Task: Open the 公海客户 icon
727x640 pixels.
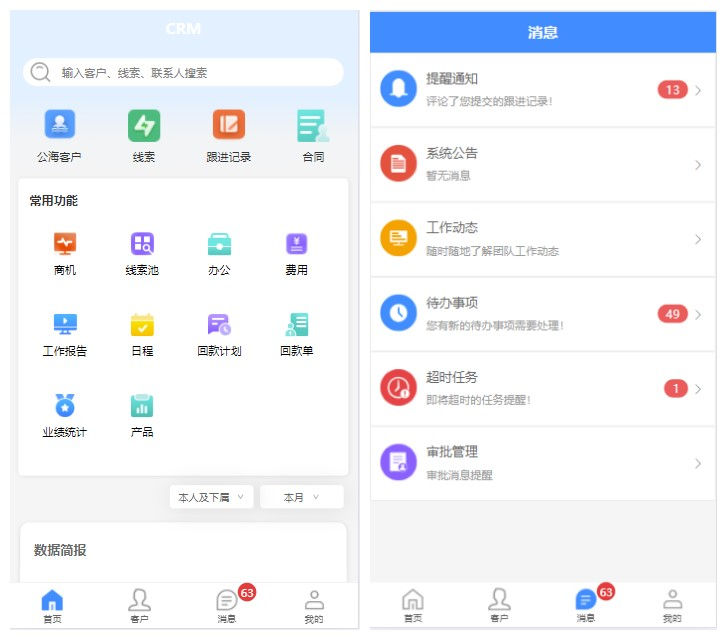Action: pyautogui.click(x=59, y=124)
